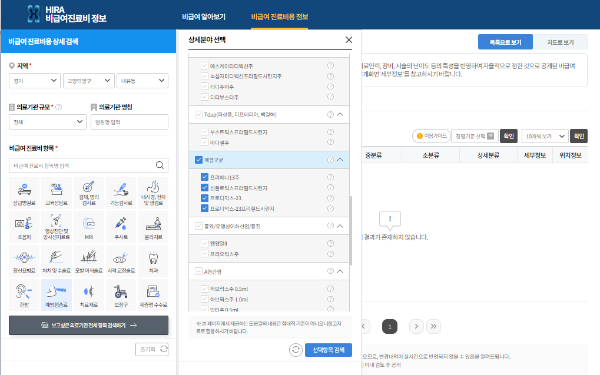Screen dimensions: 600x375
Task: Select the 내시경, 천자 및 생검료 stomach icon
Action: coord(153,193)
